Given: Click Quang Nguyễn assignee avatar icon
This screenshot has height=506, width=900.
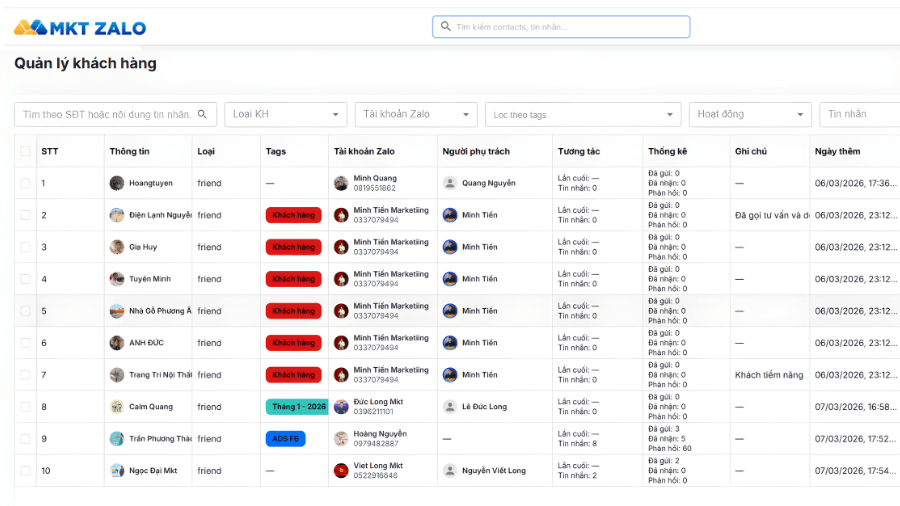Looking at the screenshot, I should pyautogui.click(x=450, y=183).
